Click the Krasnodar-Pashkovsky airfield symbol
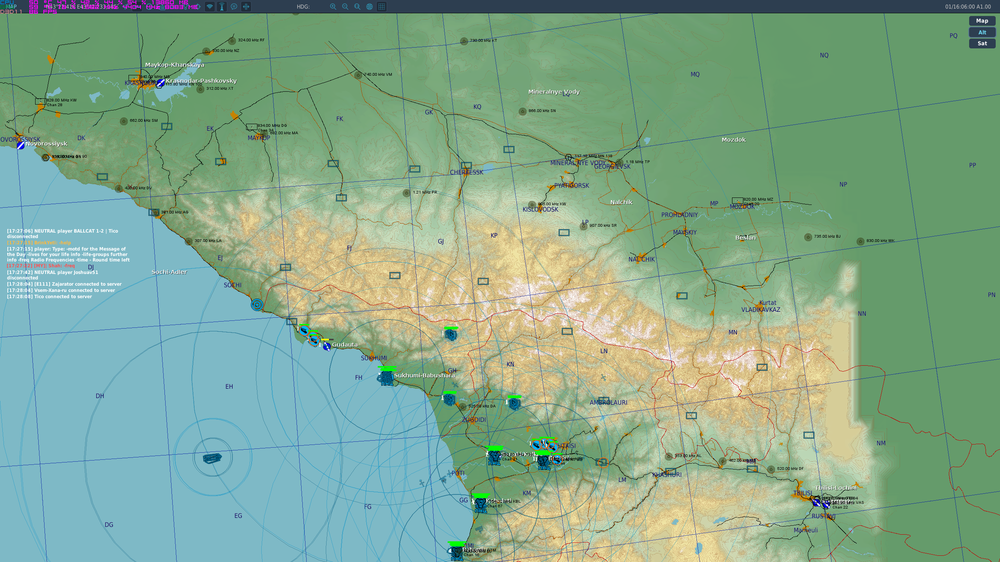Image resolution: width=1000 pixels, height=562 pixels. point(160,83)
